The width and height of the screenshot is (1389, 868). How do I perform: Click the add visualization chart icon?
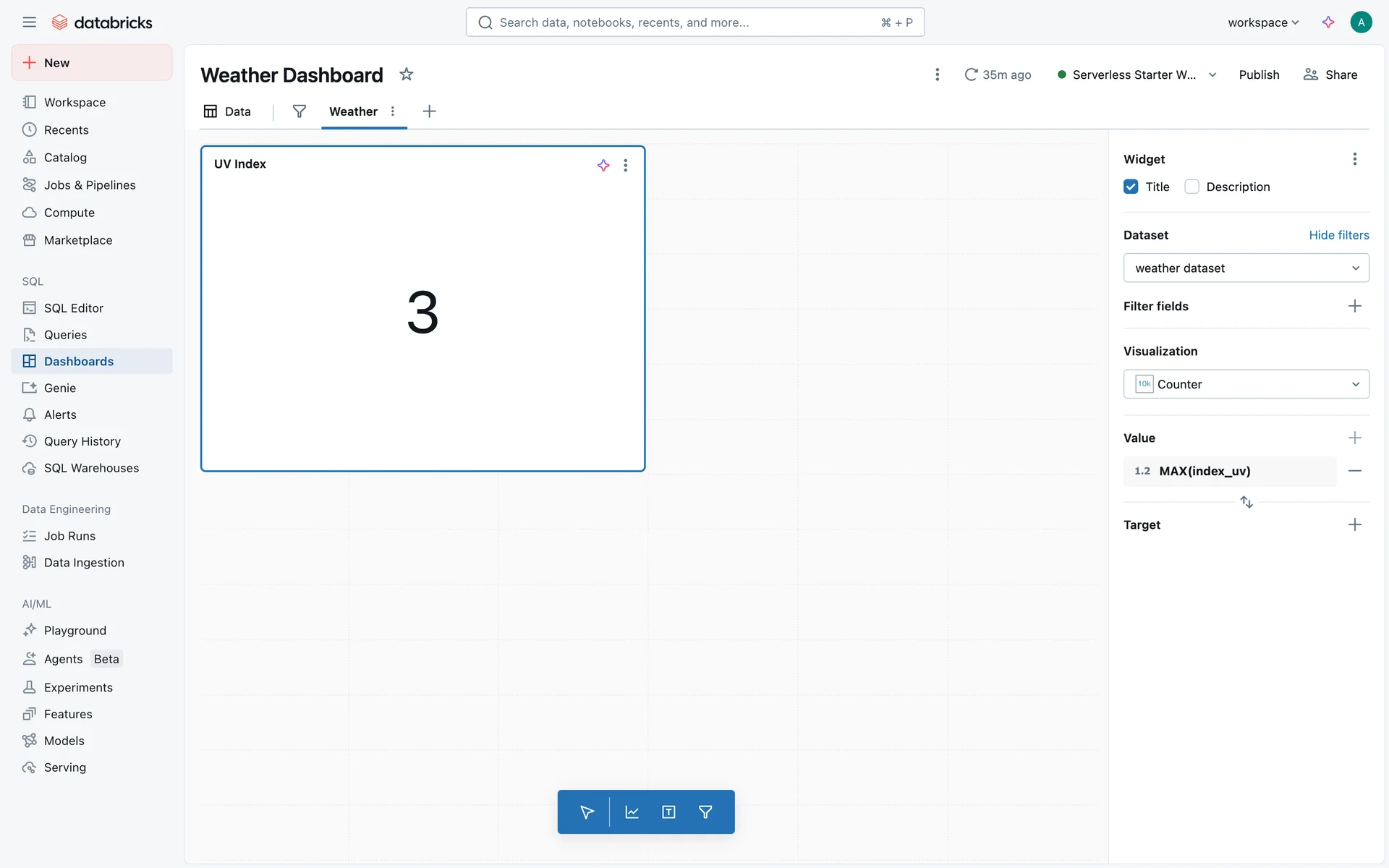632,812
